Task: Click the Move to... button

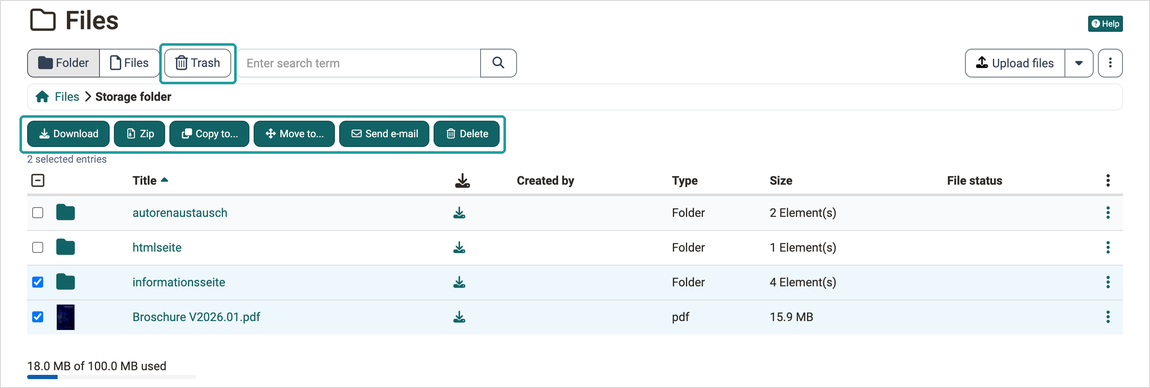Action: [294, 133]
